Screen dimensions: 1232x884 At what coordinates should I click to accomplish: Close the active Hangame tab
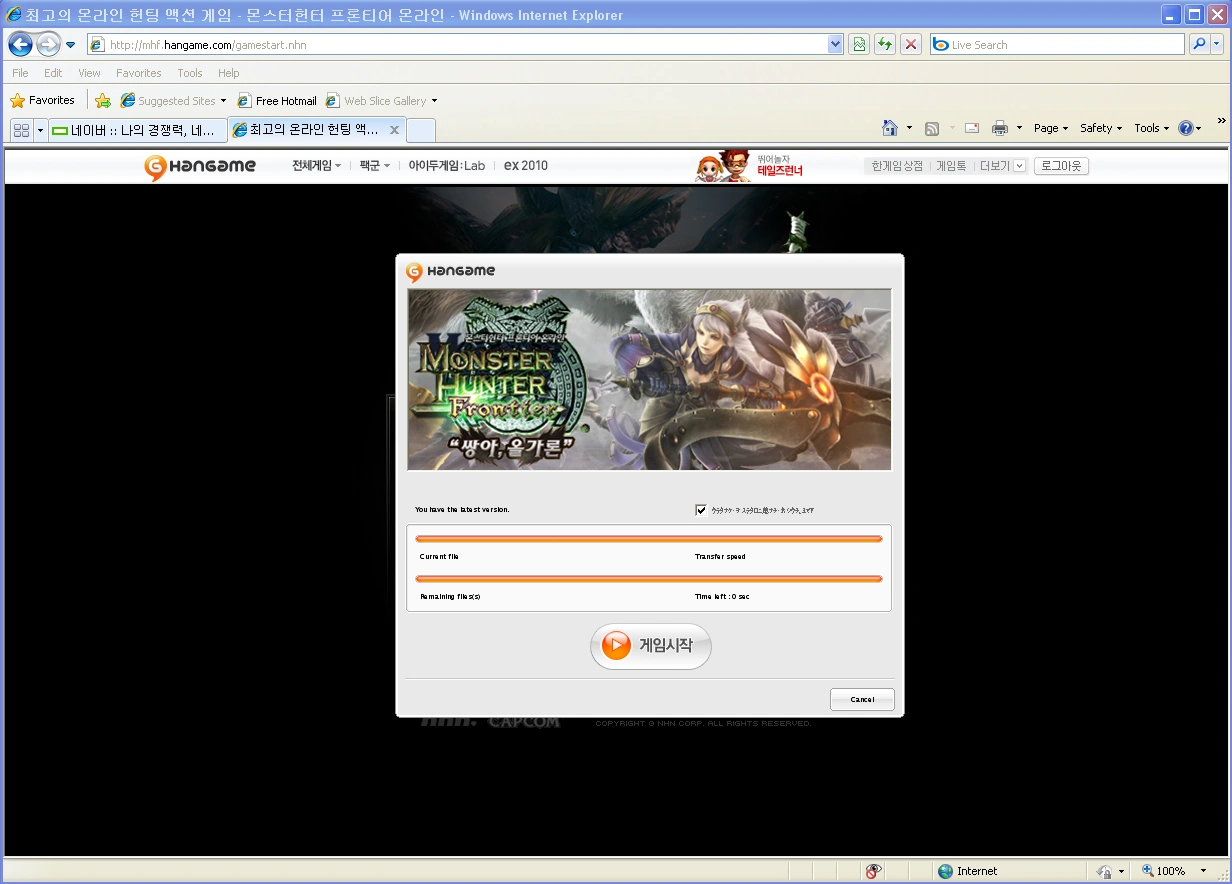394,130
